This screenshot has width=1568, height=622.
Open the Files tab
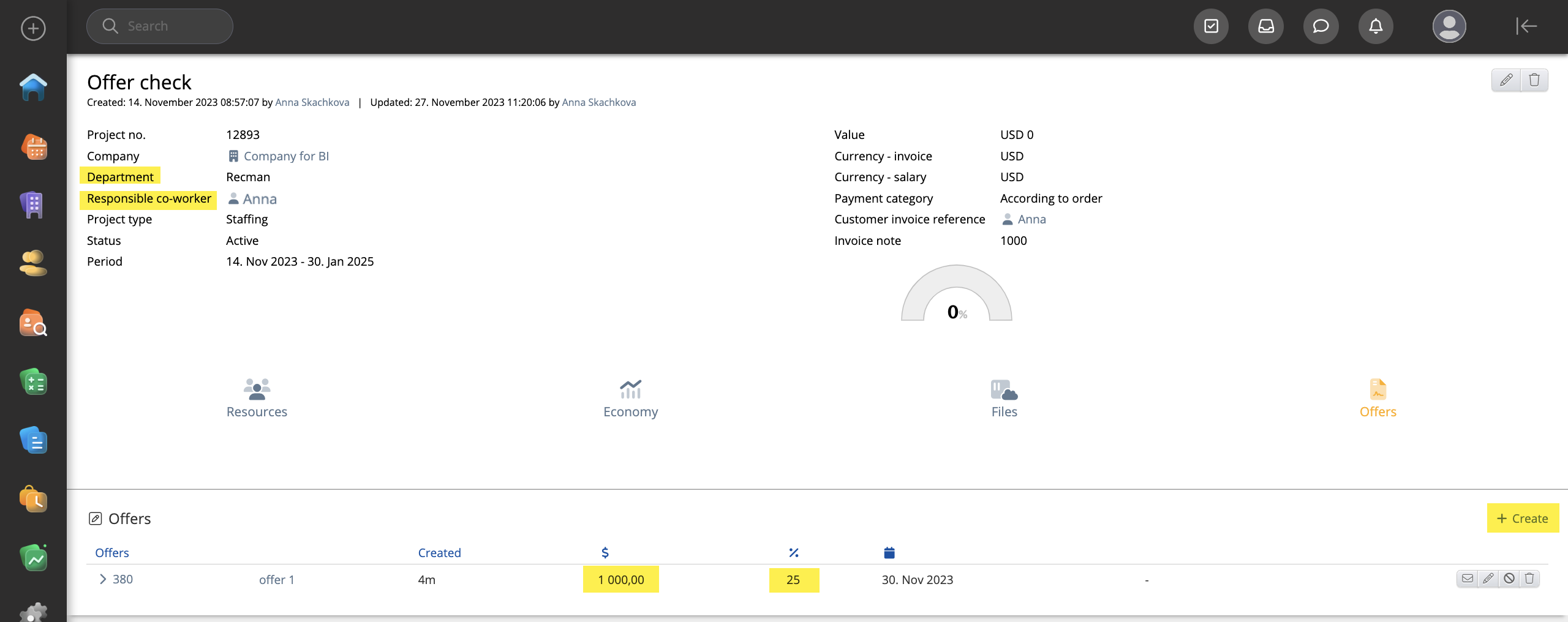pyautogui.click(x=1004, y=398)
